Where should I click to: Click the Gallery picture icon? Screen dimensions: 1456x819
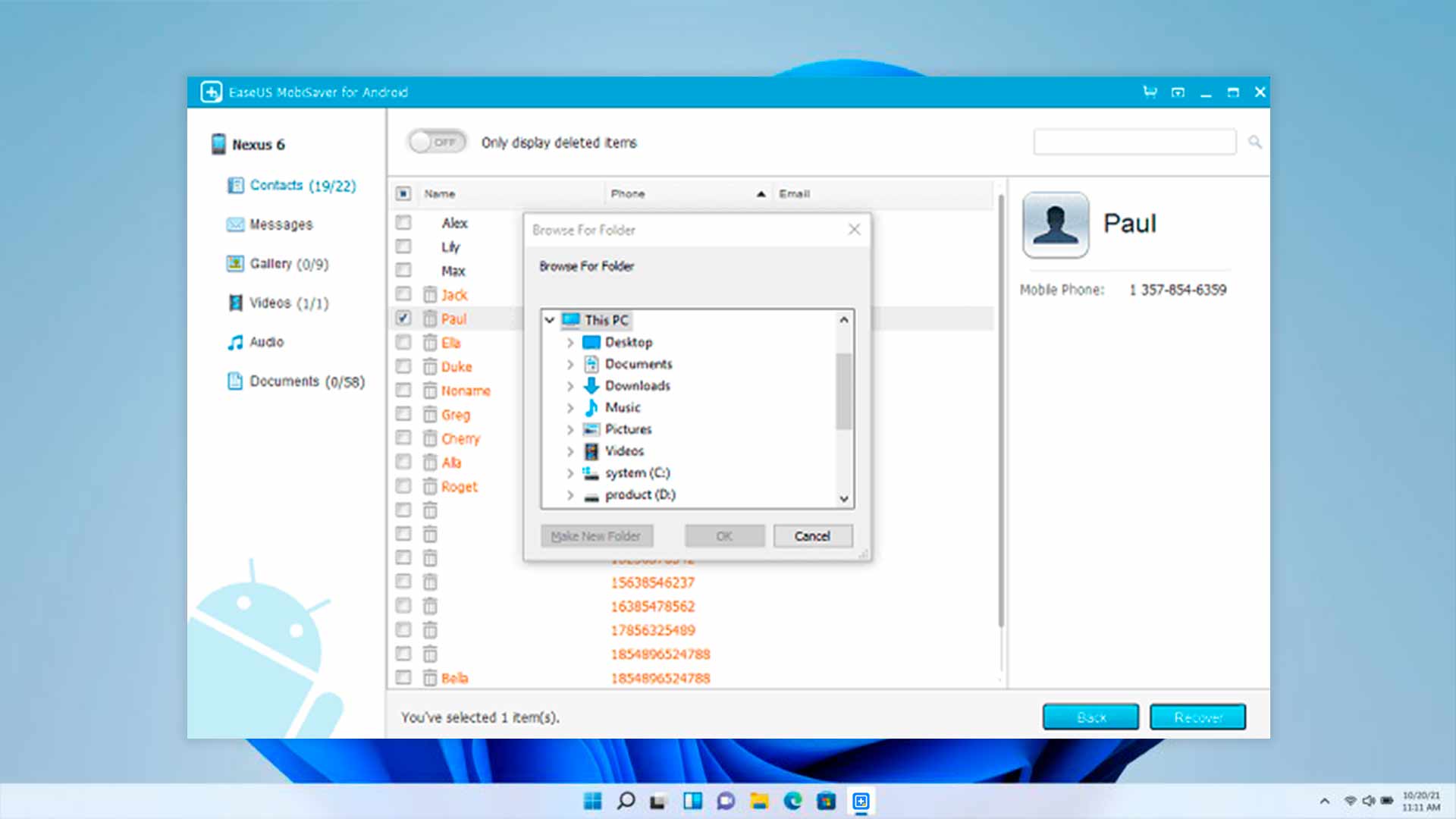(236, 263)
